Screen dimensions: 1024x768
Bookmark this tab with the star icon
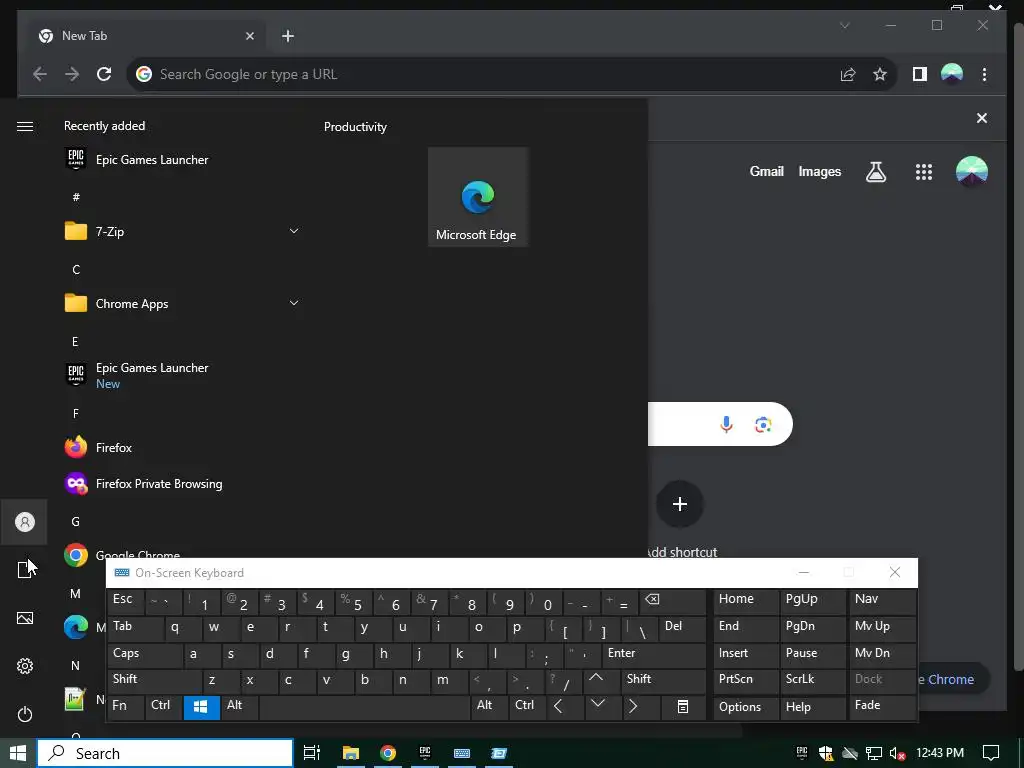coord(880,74)
